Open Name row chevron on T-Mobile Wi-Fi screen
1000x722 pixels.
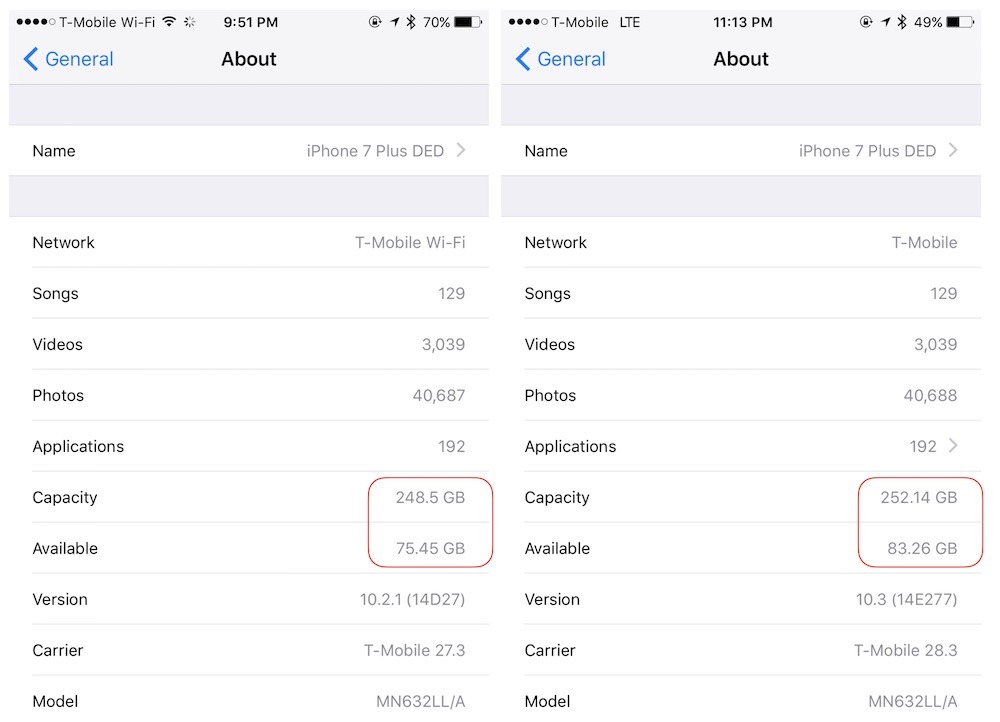coord(461,150)
